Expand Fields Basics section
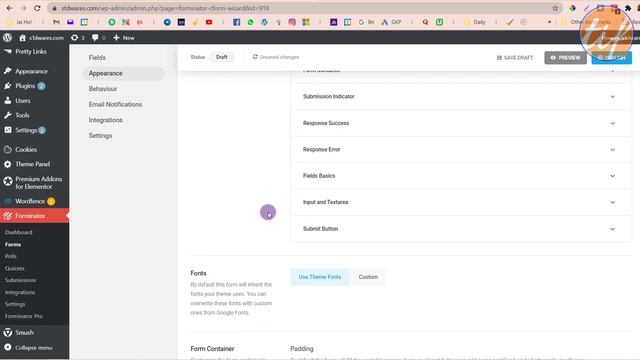This screenshot has height=360, width=640. click(x=461, y=176)
